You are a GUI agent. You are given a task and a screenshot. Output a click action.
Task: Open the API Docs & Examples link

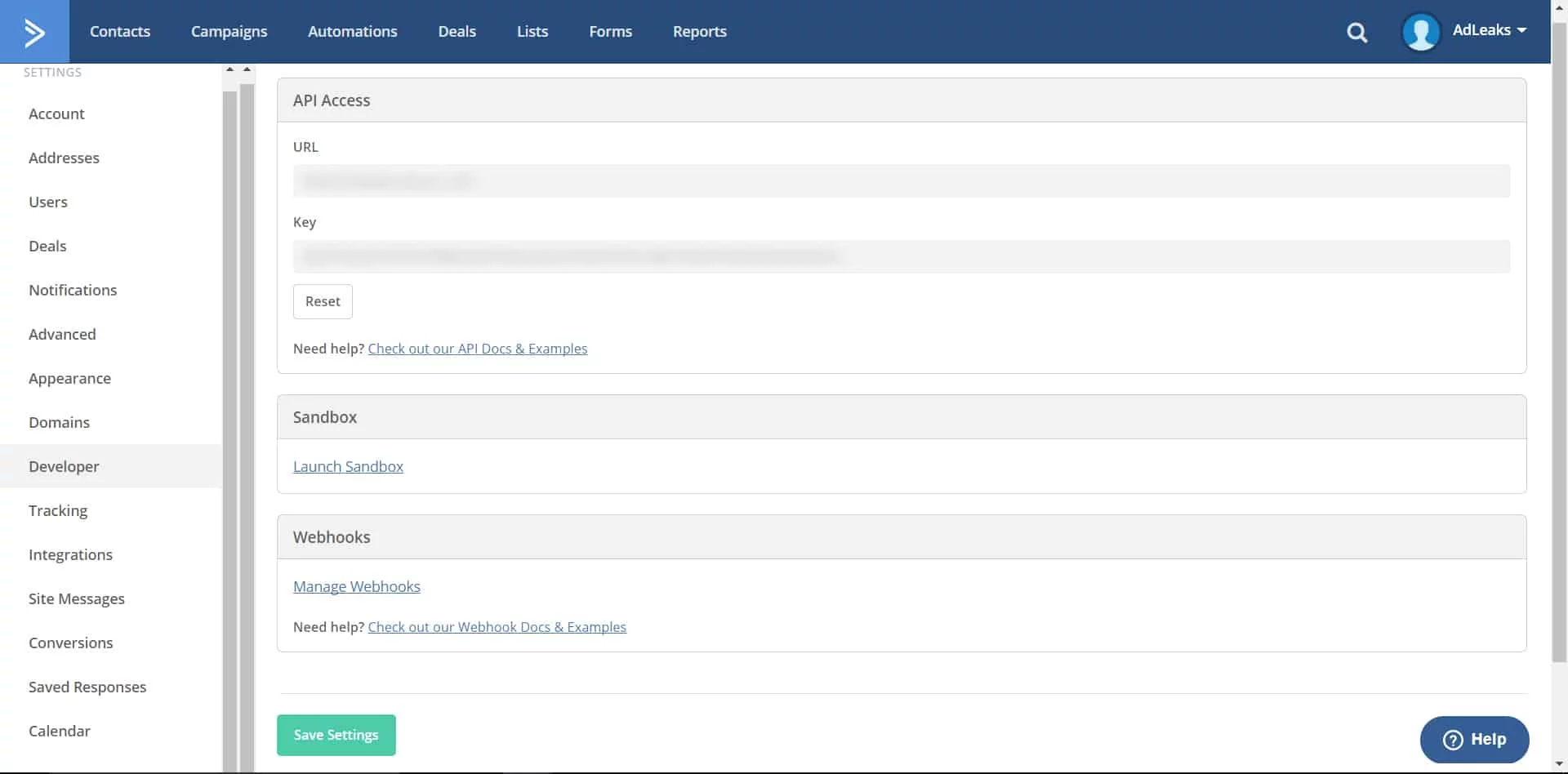coord(478,349)
